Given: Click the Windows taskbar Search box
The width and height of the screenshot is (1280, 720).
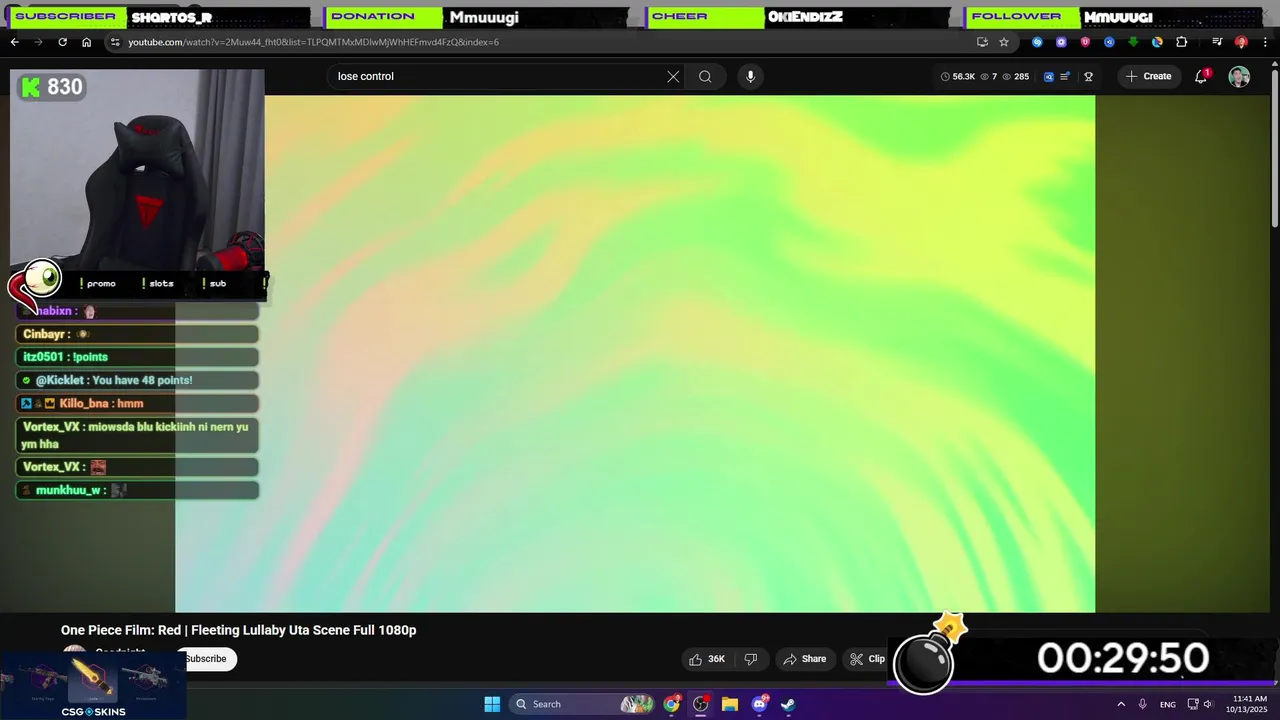Looking at the screenshot, I should pyautogui.click(x=582, y=704).
